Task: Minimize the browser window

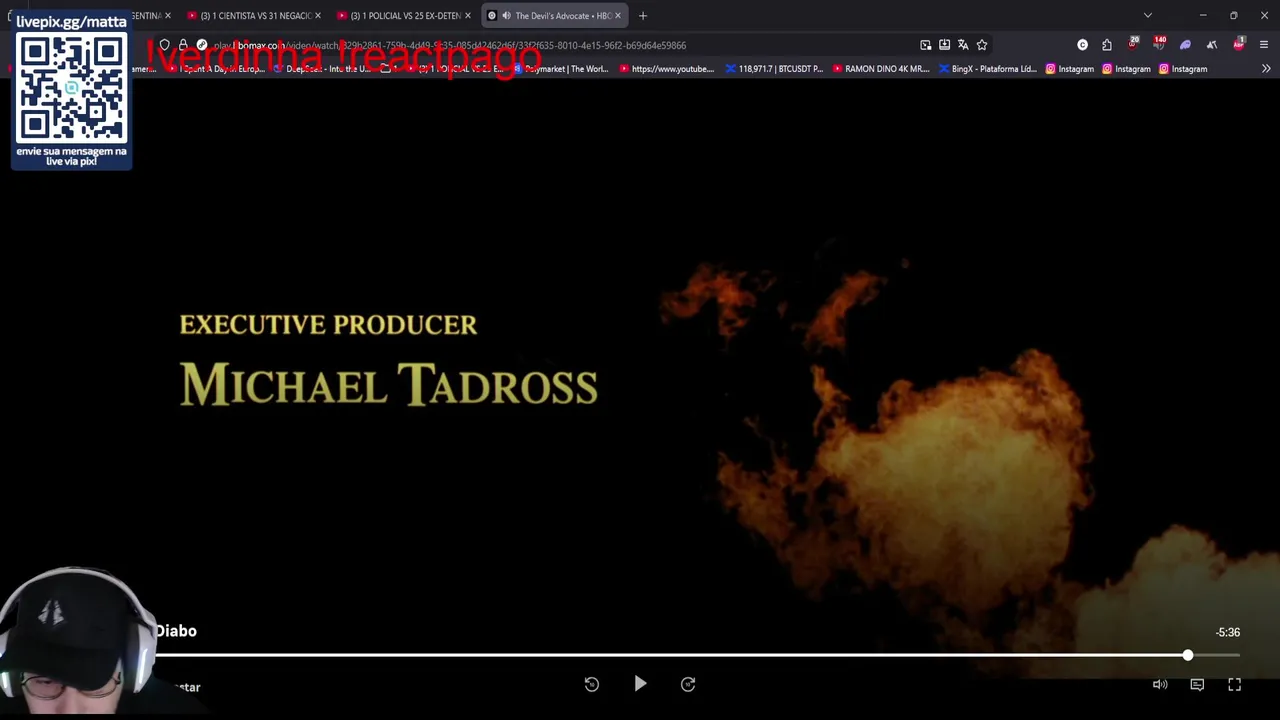Action: (x=1203, y=16)
